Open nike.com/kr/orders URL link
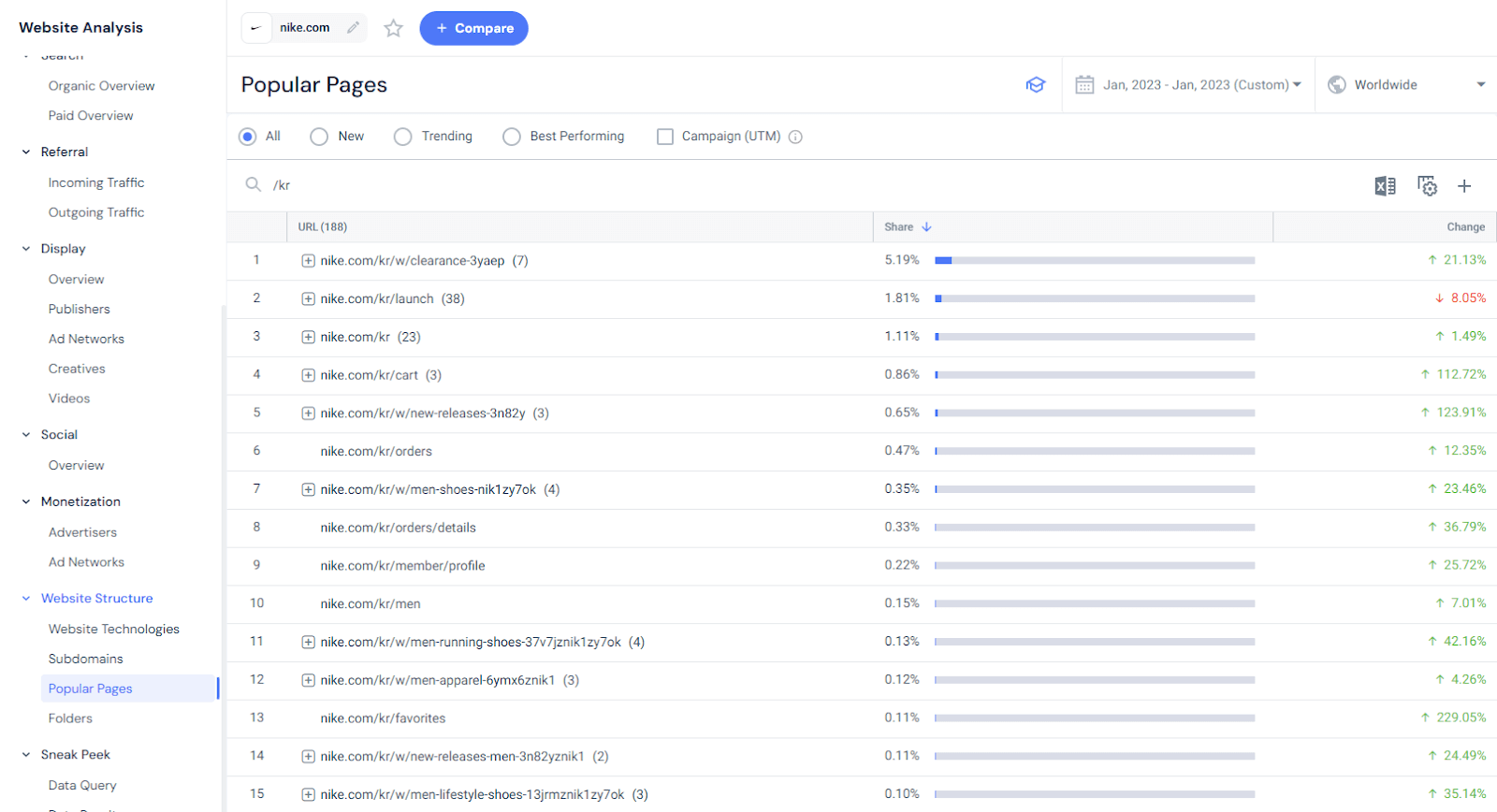This screenshot has width=1497, height=812. click(x=376, y=452)
